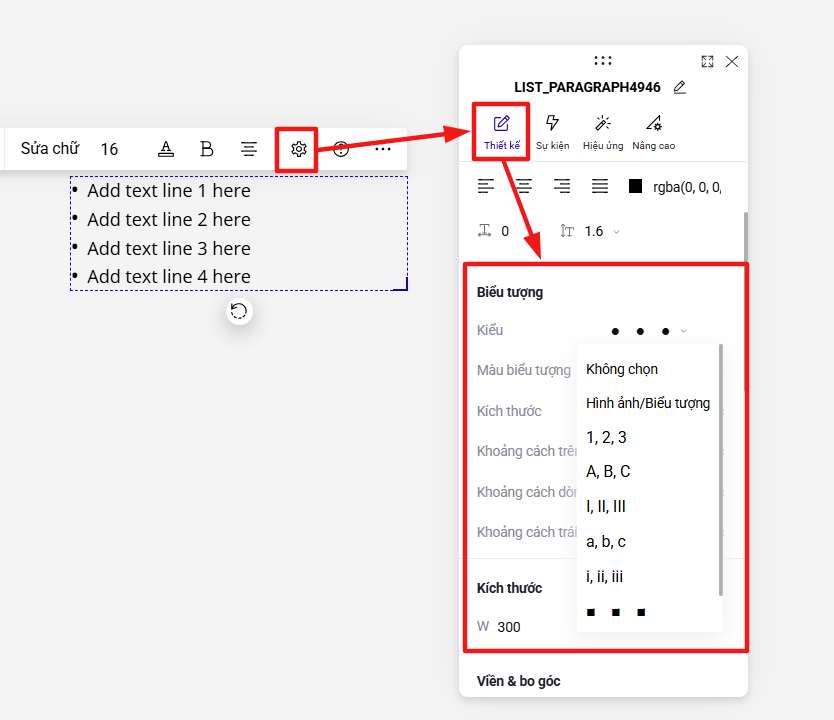Image resolution: width=834 pixels, height=720 pixels.
Task: Click Sửa chữ edit text button
Action: [x=50, y=148]
